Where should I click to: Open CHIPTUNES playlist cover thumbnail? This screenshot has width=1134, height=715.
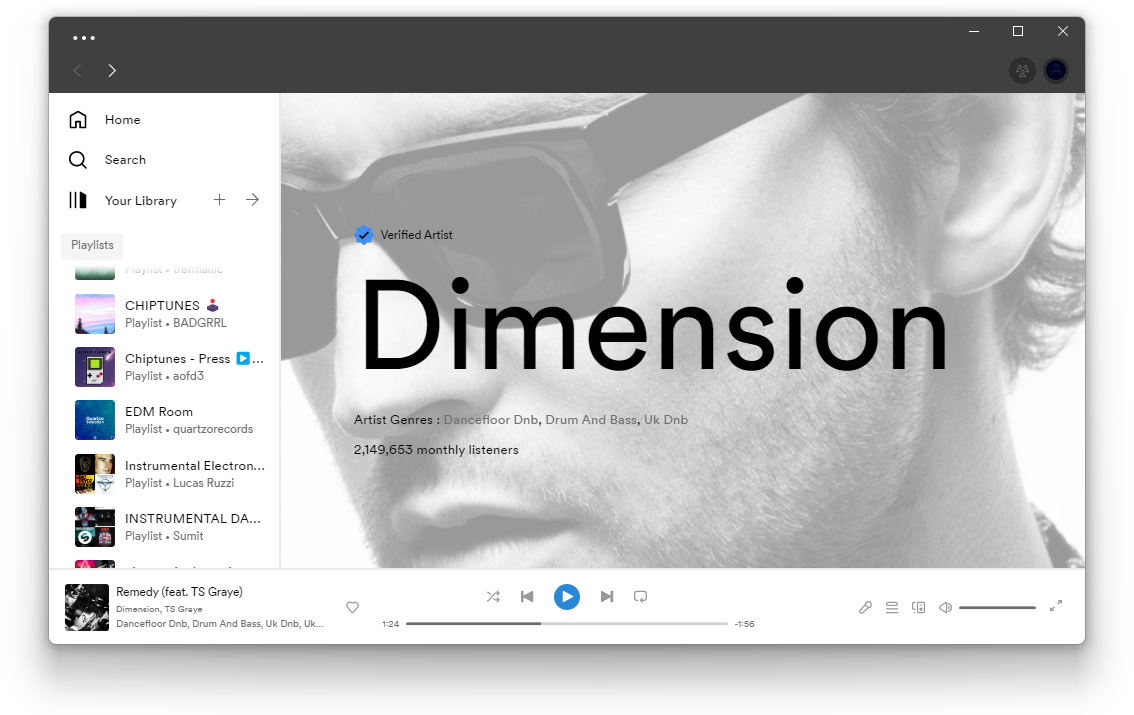coord(95,314)
